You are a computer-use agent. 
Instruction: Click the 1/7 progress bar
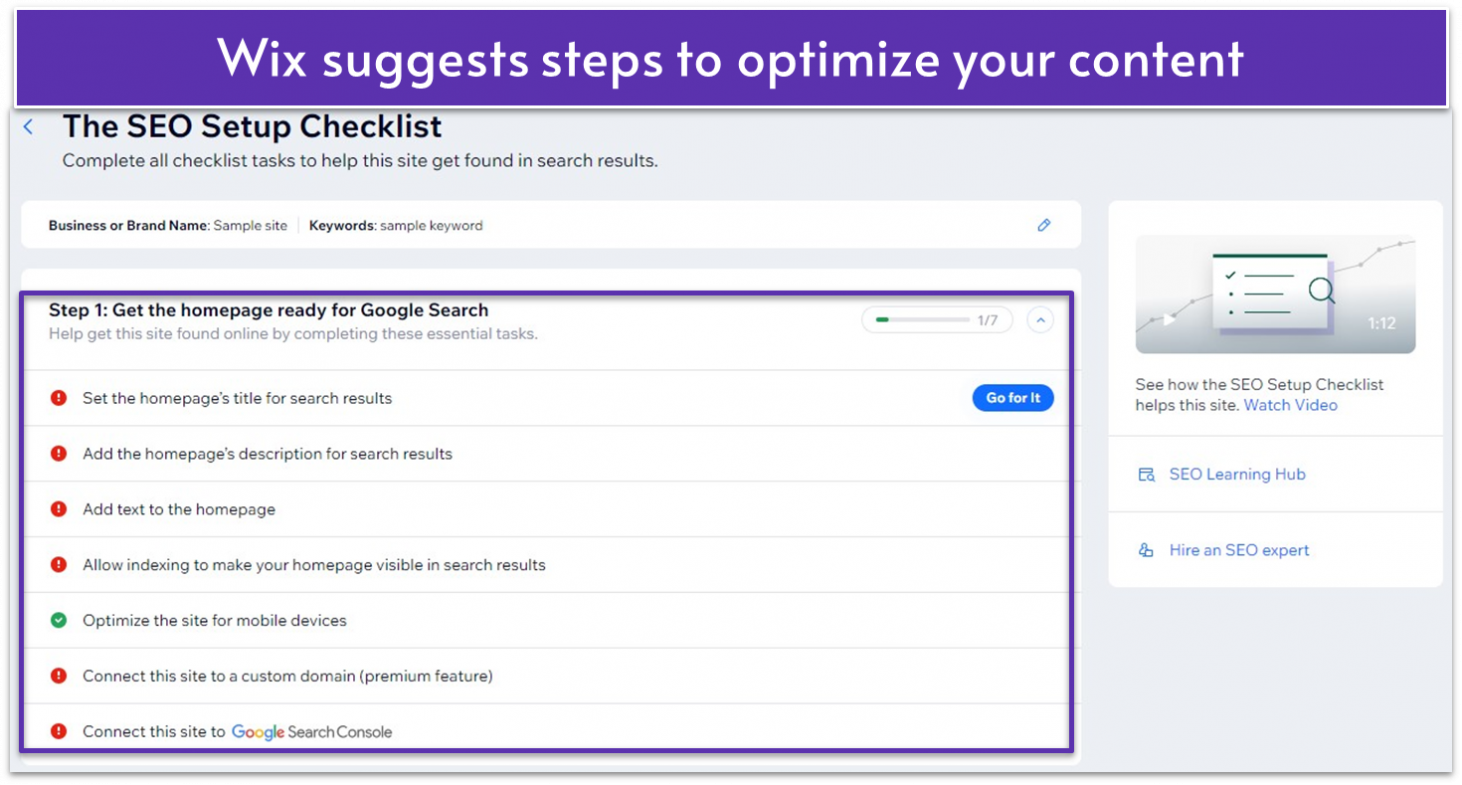[x=936, y=319]
